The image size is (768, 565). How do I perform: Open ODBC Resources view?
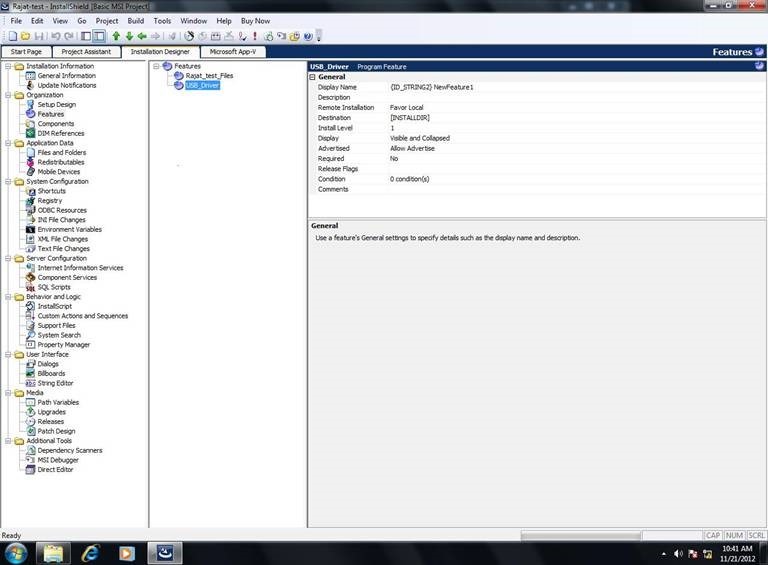62,210
